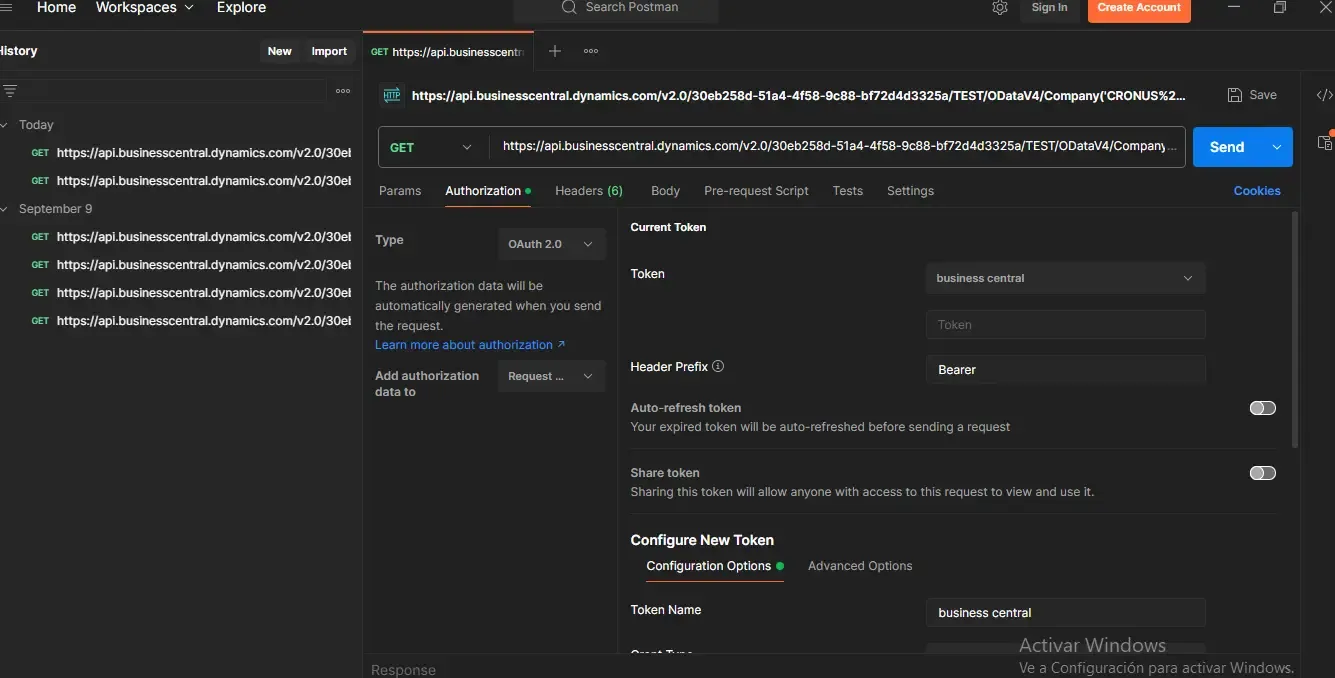Switch to the Headers (6) tab
This screenshot has width=1335, height=678.
pyautogui.click(x=588, y=191)
